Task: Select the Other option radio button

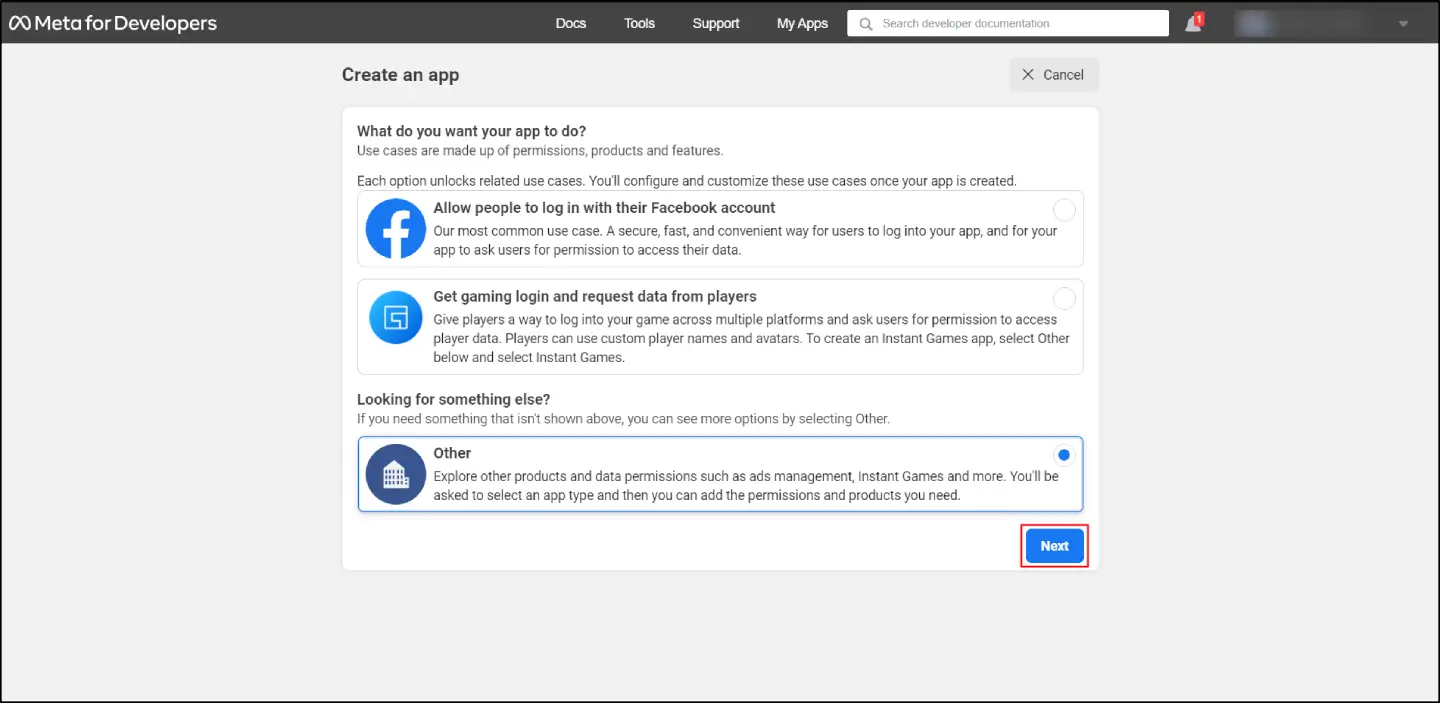Action: pos(1064,455)
